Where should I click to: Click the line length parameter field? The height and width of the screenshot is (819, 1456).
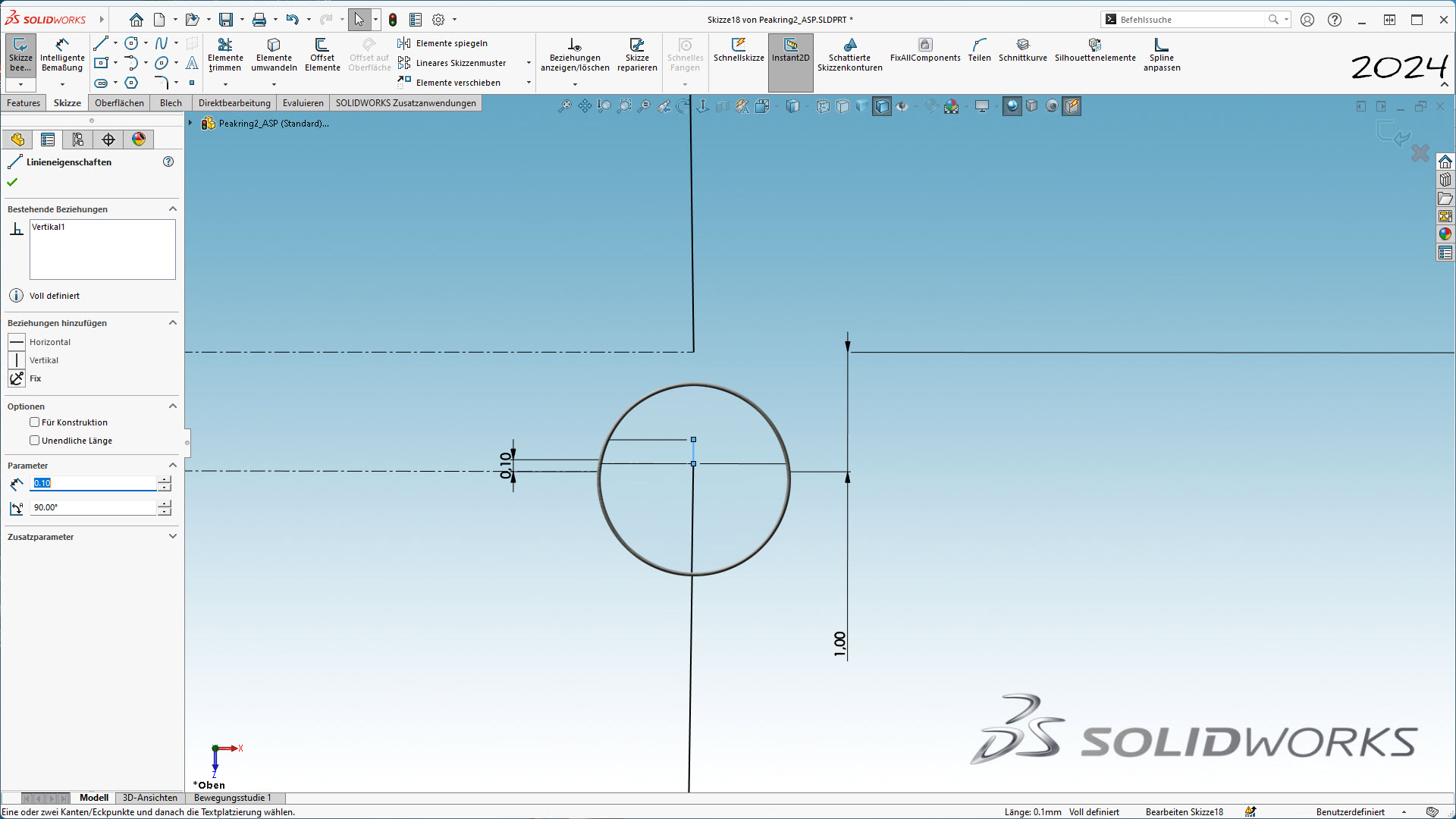point(93,483)
